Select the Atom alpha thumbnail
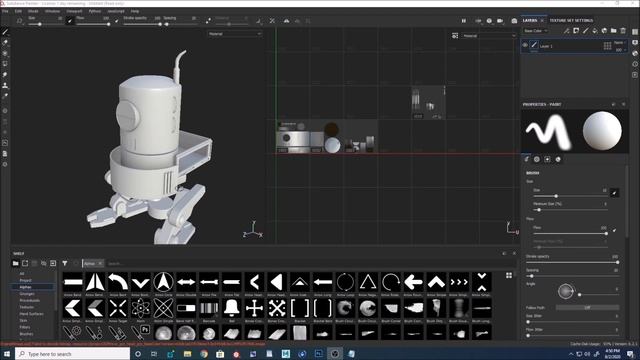This screenshot has height=360, width=640. [140, 308]
